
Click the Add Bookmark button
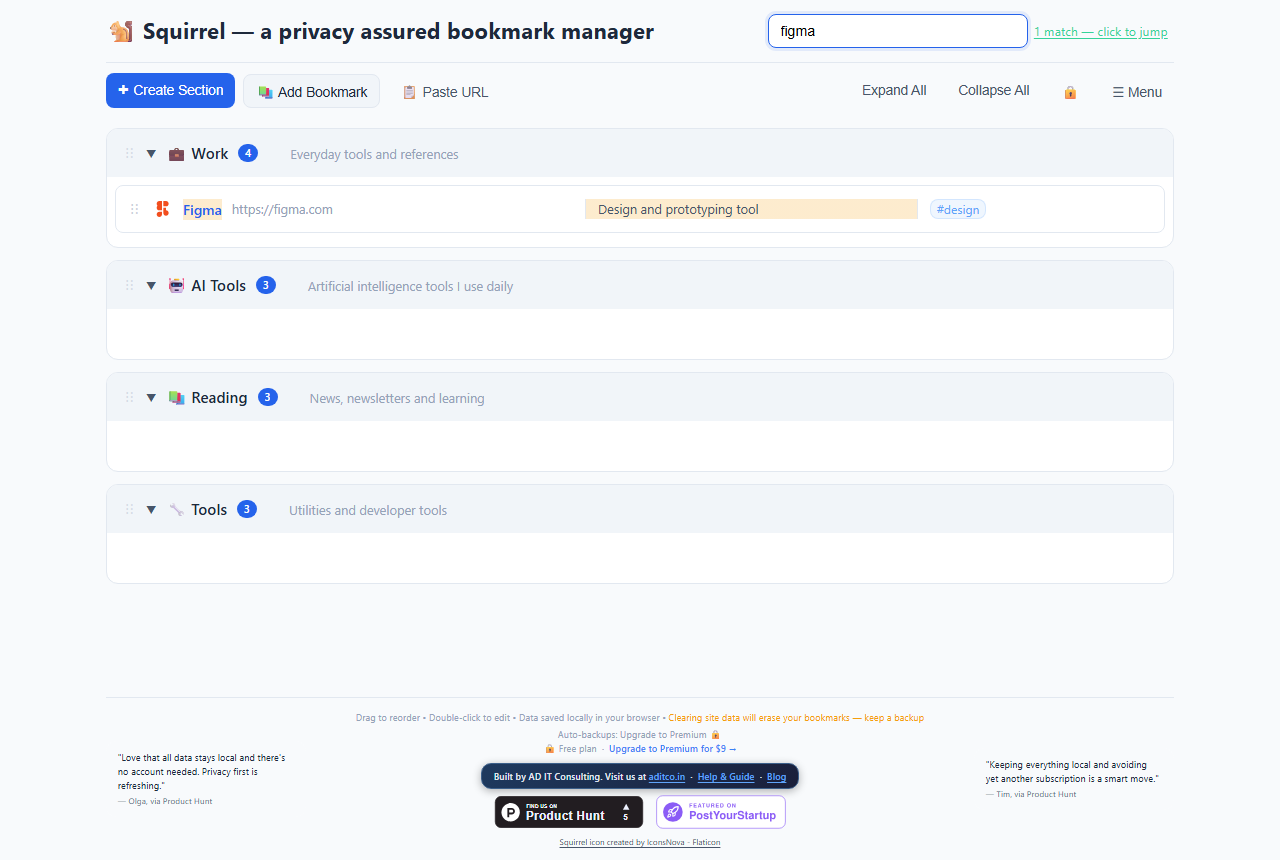[312, 91]
